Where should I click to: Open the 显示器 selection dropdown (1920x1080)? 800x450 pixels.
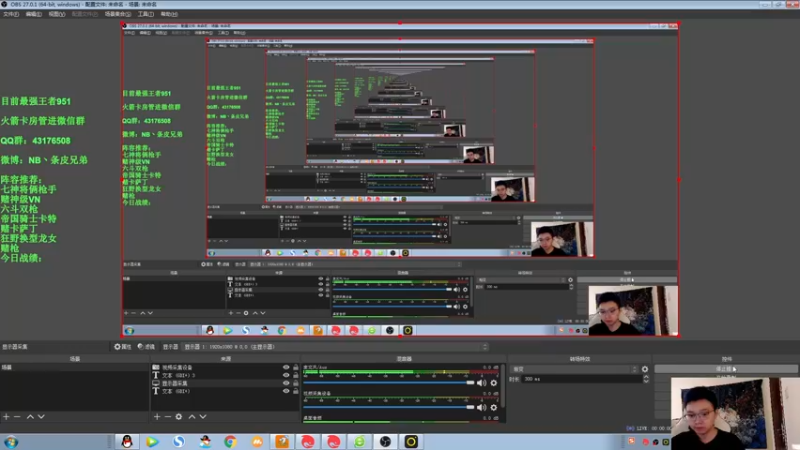(336, 347)
